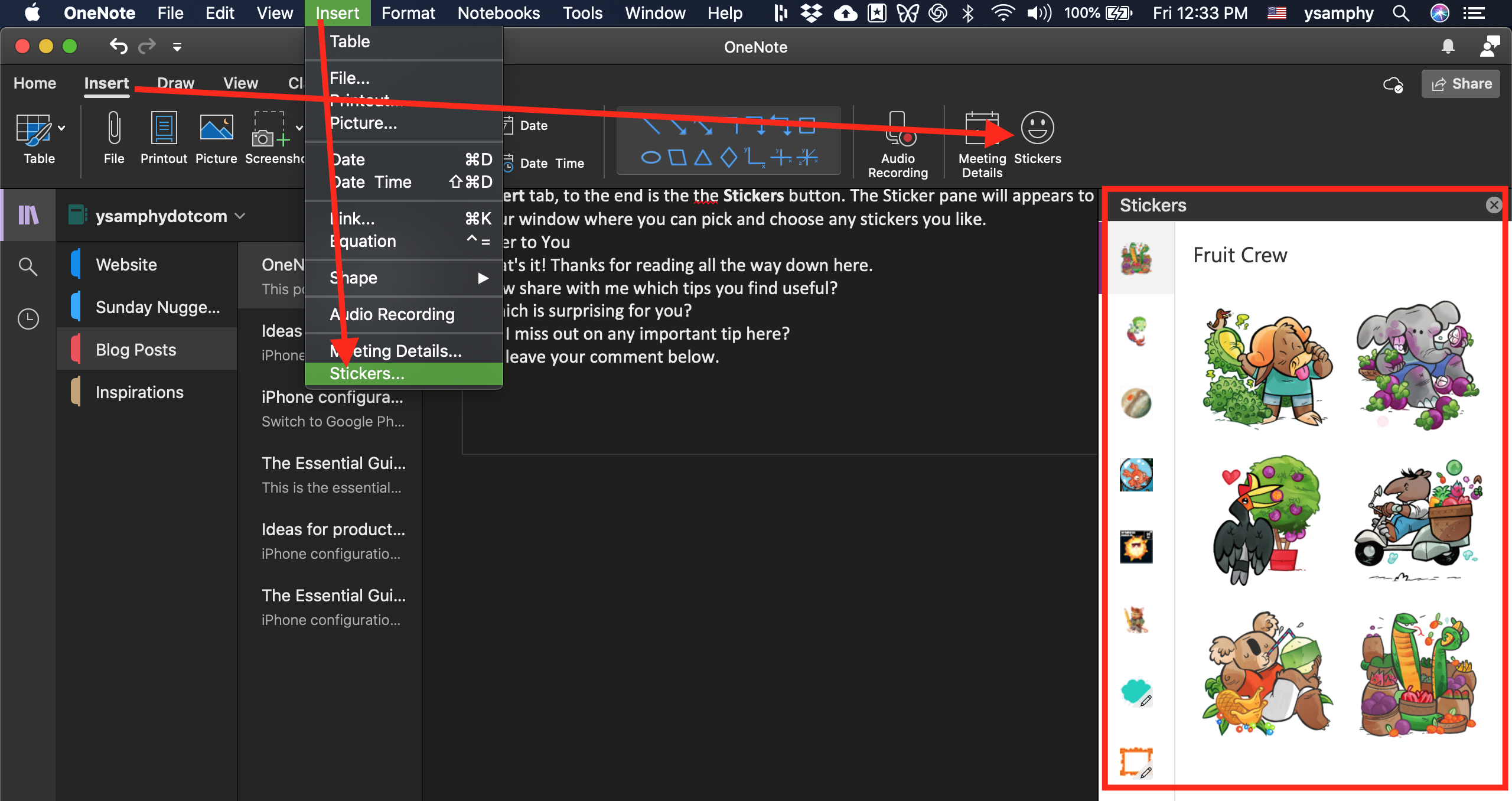
Task: Open the Inspirations section
Action: point(147,392)
